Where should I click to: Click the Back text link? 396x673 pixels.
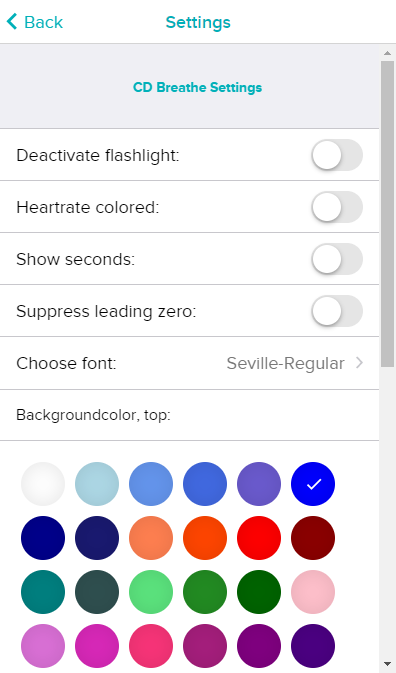coord(43,22)
